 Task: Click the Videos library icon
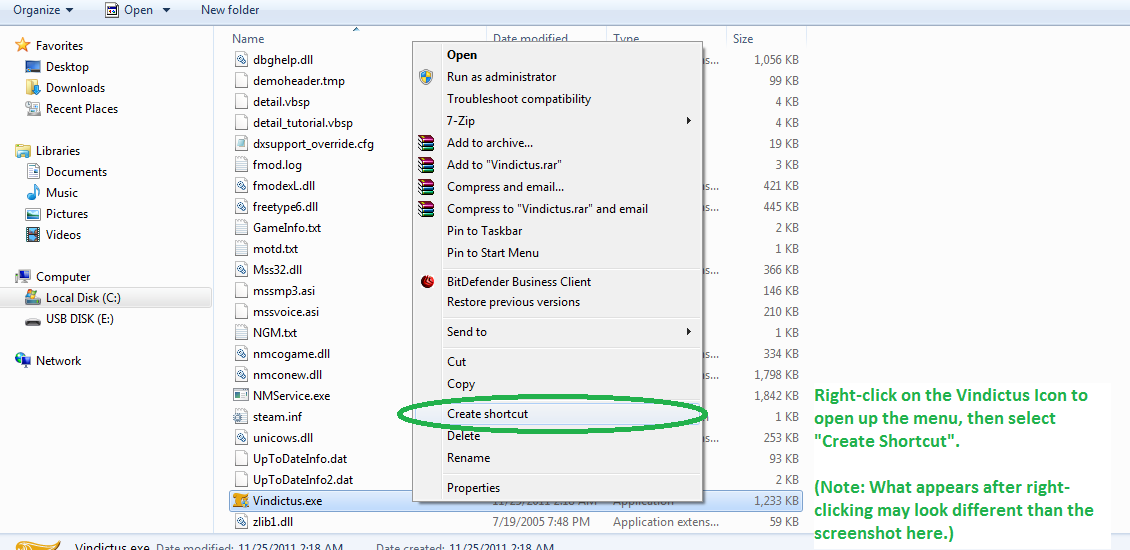33,234
